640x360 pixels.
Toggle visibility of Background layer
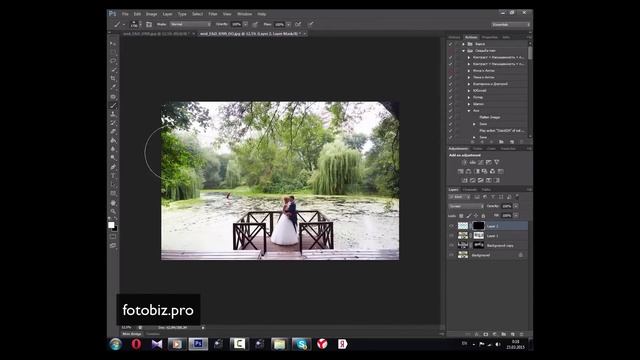point(451,255)
